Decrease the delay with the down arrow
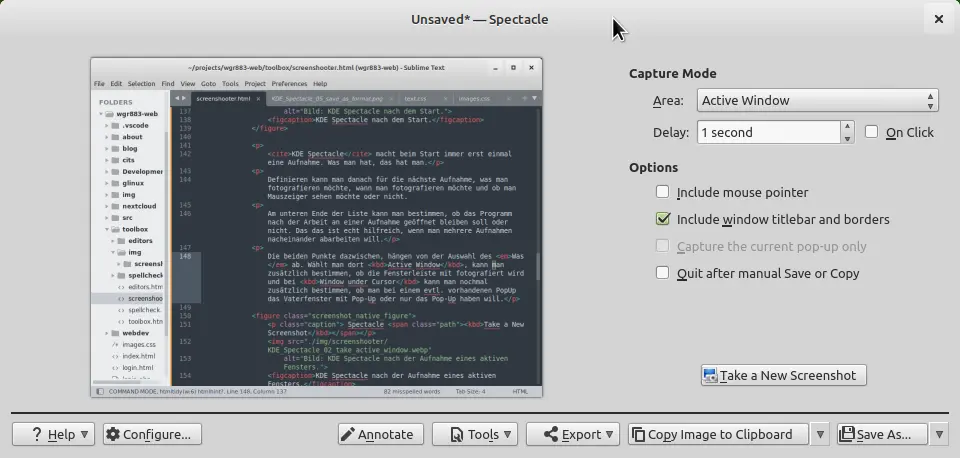This screenshot has height=458, width=960. click(x=847, y=138)
